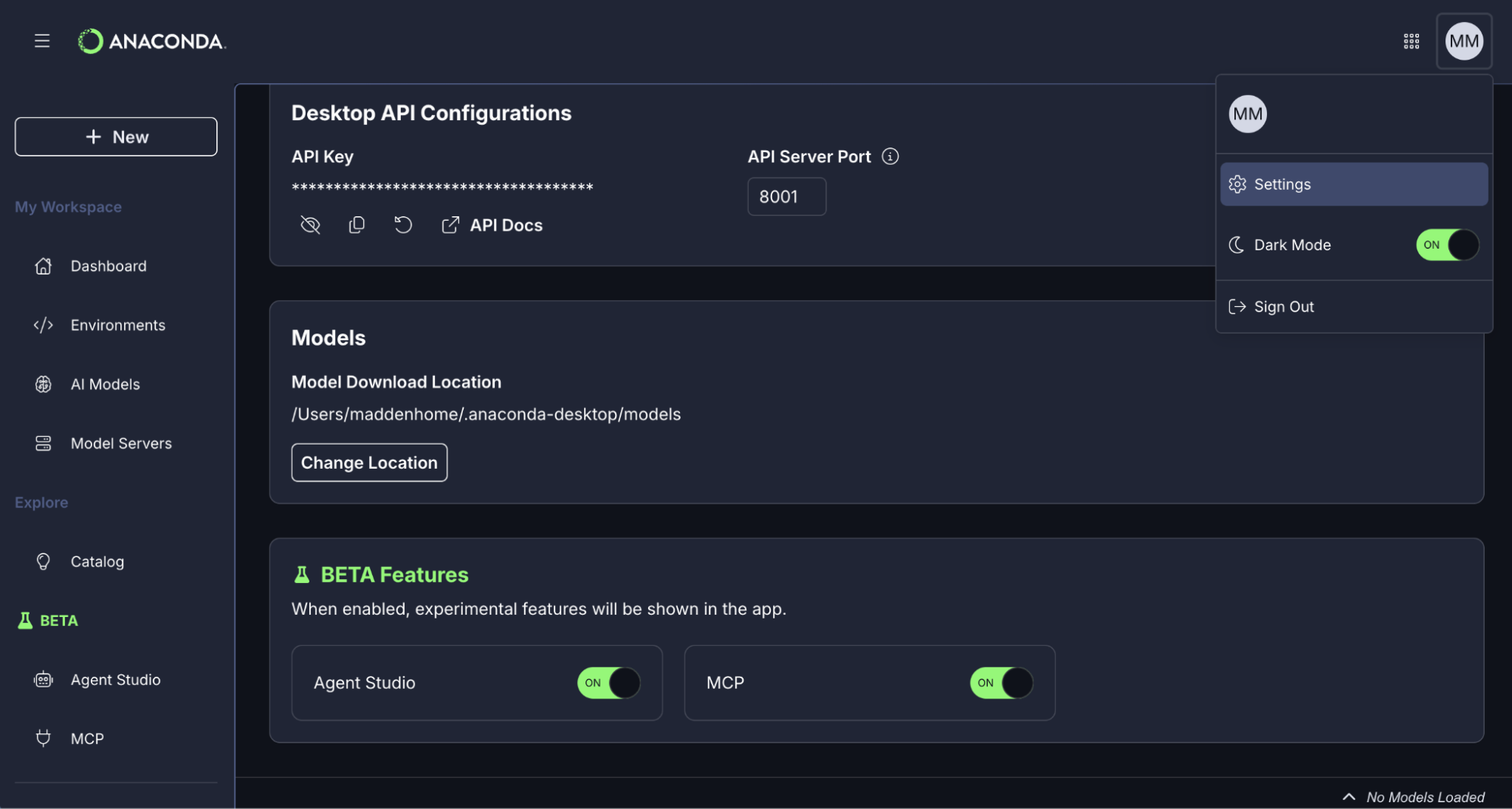Click the Agent Studio robot icon
The width and height of the screenshot is (1512, 809).
[44, 680]
